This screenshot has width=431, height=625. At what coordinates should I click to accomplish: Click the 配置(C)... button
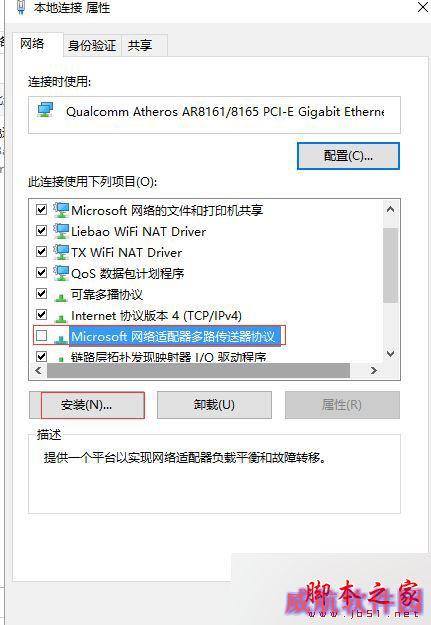pos(348,156)
